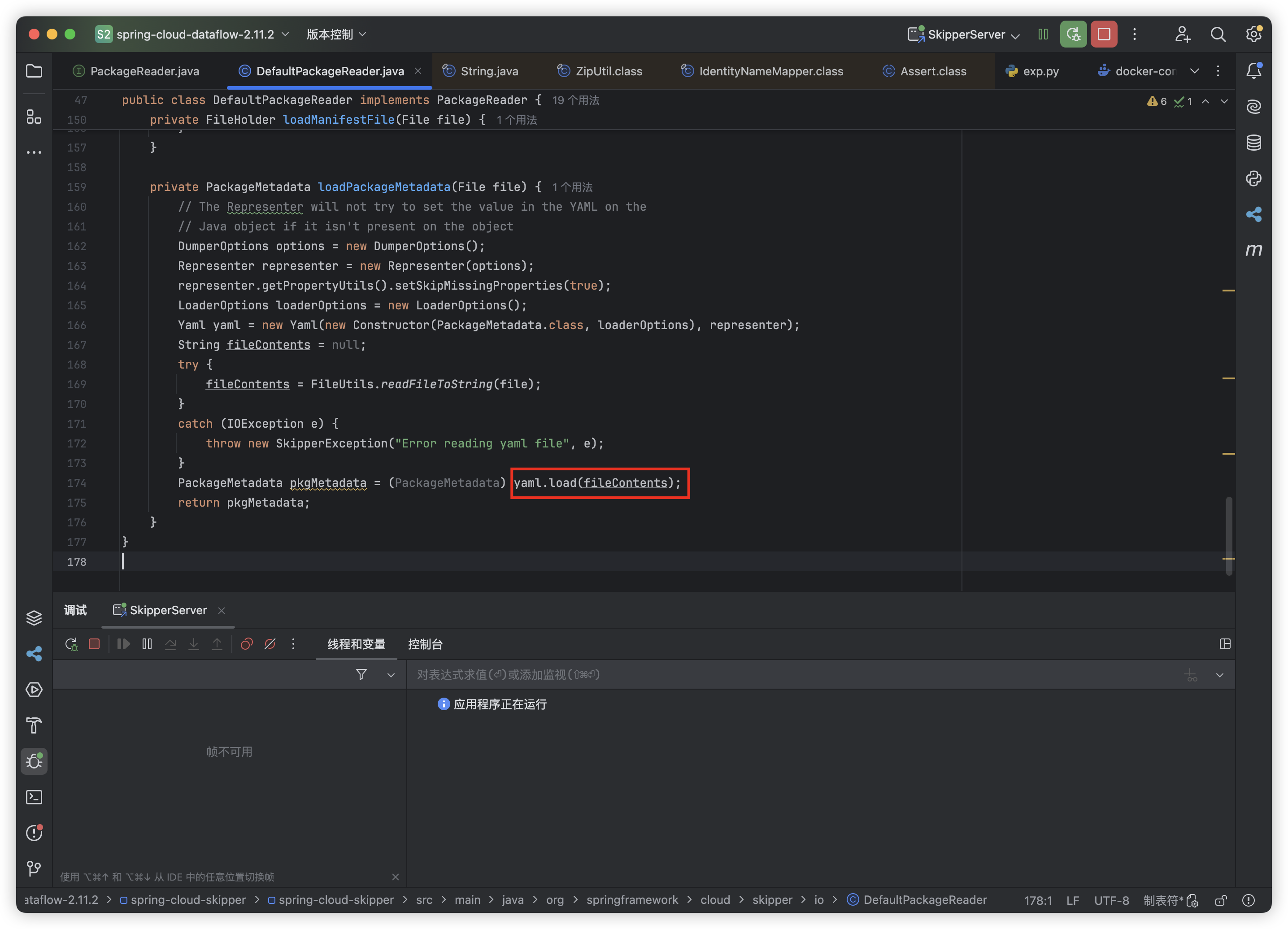This screenshot has width=1288, height=929.
Task: Open Search Everywhere magnifier
Action: pos(1218,34)
